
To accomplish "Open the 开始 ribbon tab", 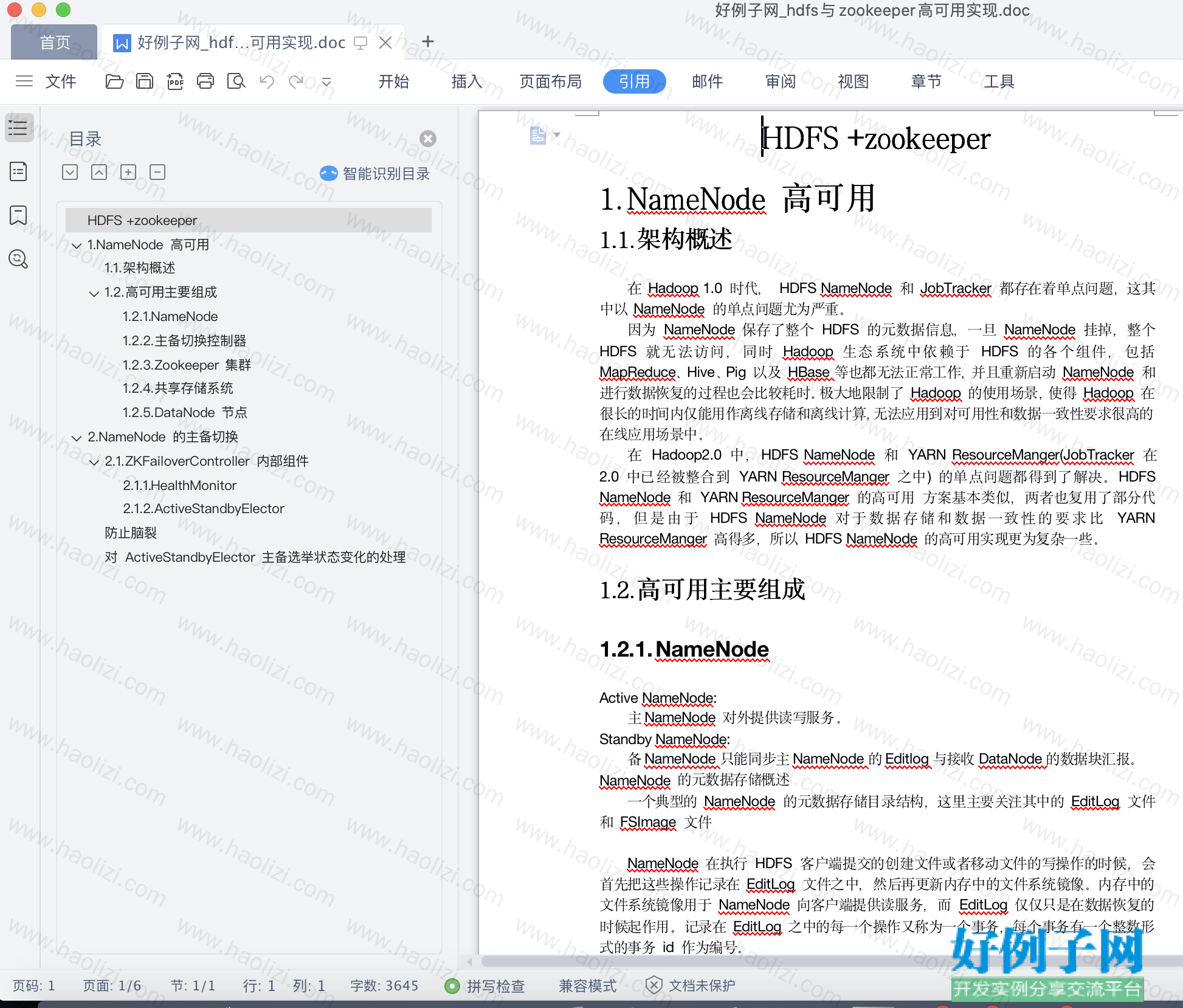I will click(x=393, y=81).
